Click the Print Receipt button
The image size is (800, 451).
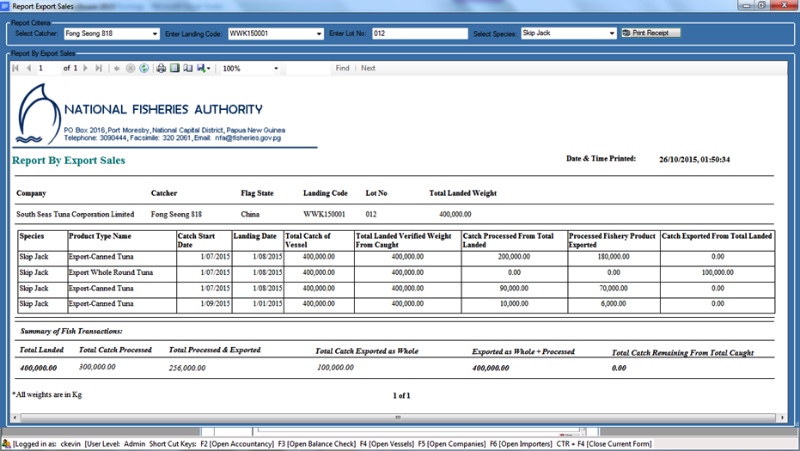pos(651,33)
